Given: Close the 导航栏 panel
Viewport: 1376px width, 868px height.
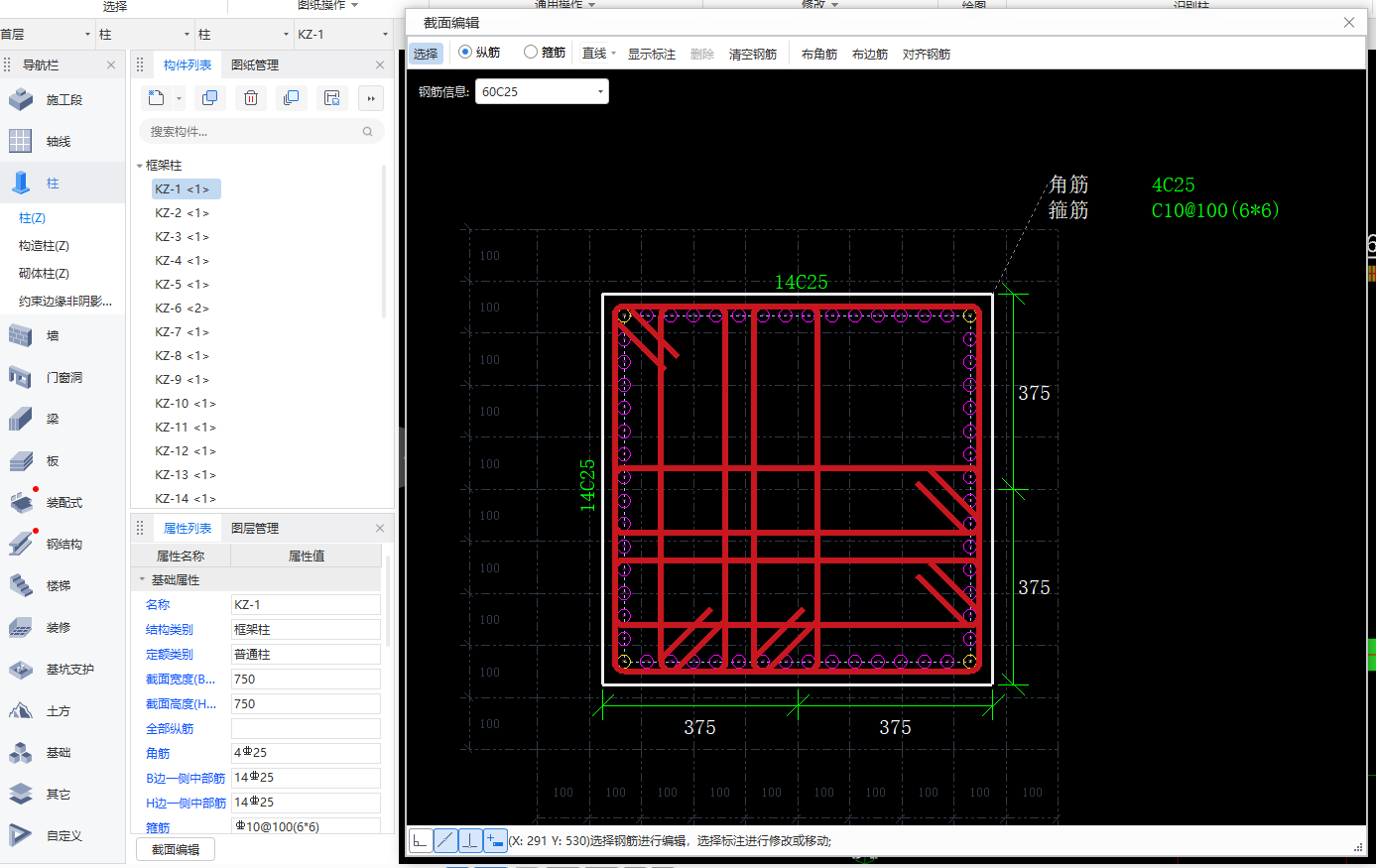Looking at the screenshot, I should pos(111,64).
